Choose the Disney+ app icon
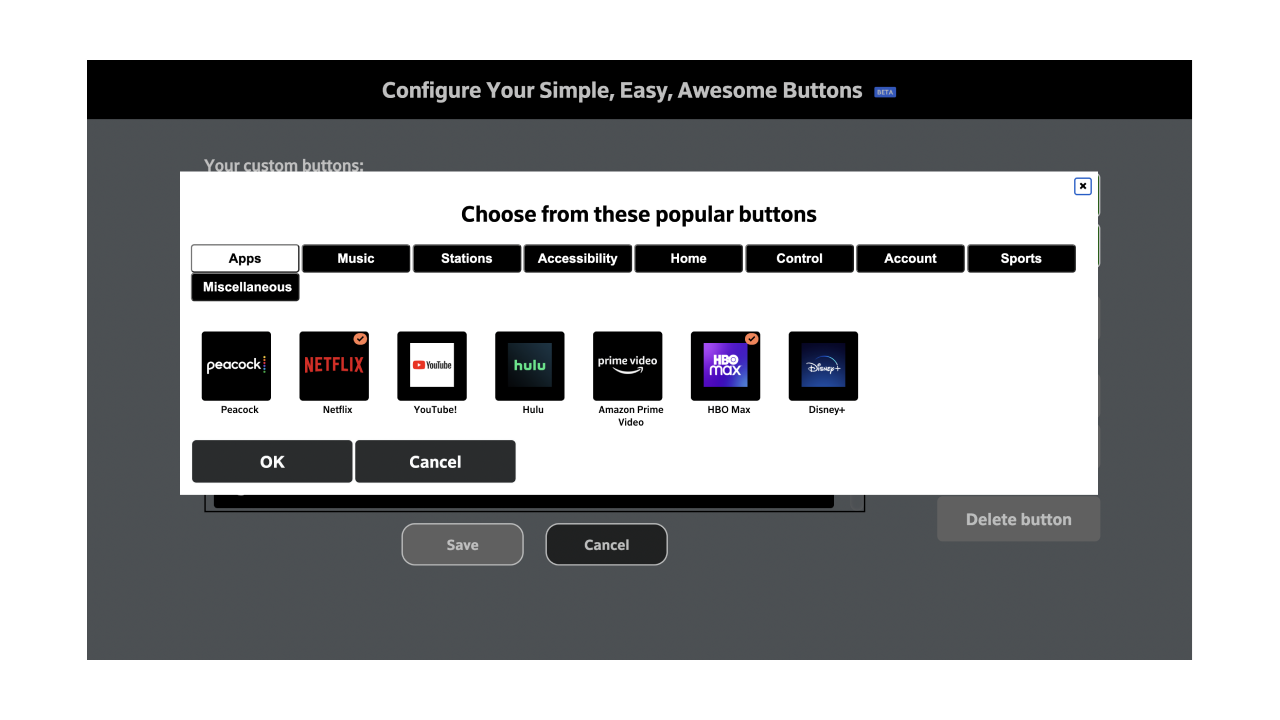Screen dimensions: 1280x720 pyautogui.click(x=823, y=366)
